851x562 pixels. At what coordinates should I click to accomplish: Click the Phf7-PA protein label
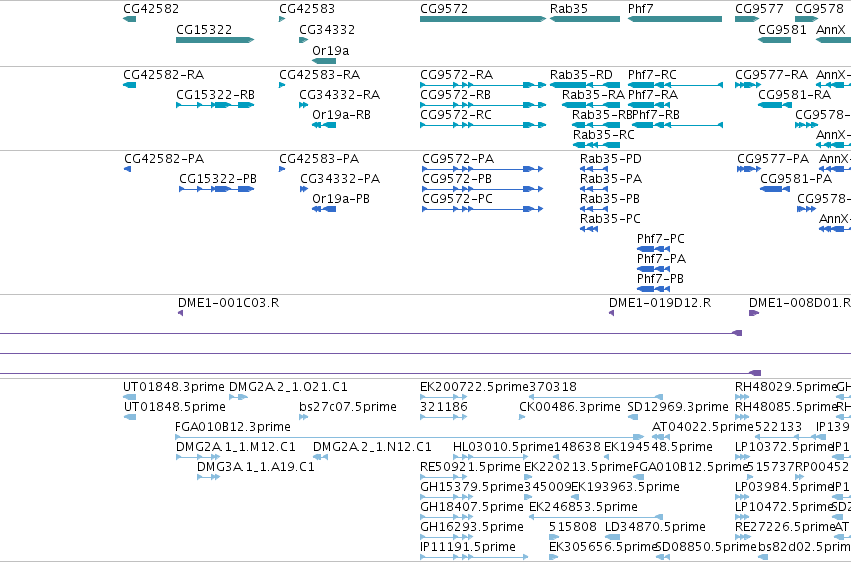[661, 258]
